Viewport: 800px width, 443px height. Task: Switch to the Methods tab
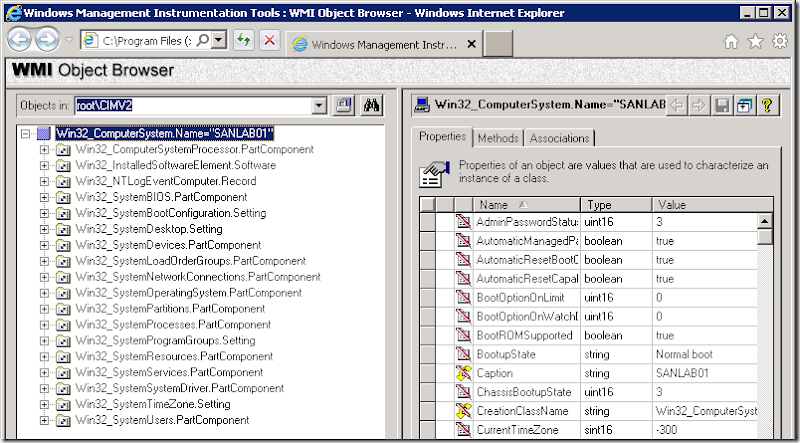click(498, 138)
